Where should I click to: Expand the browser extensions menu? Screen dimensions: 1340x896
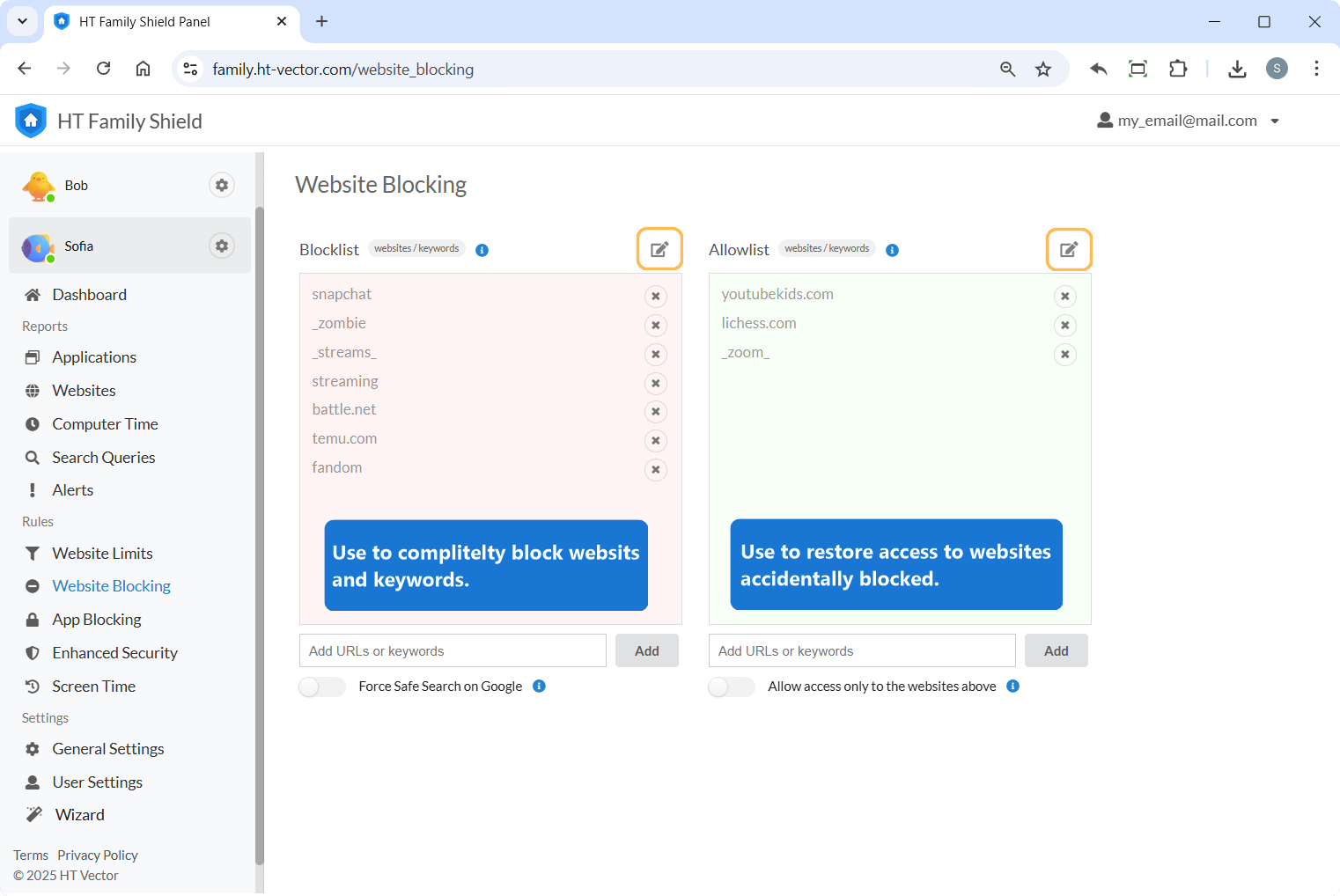[1178, 68]
